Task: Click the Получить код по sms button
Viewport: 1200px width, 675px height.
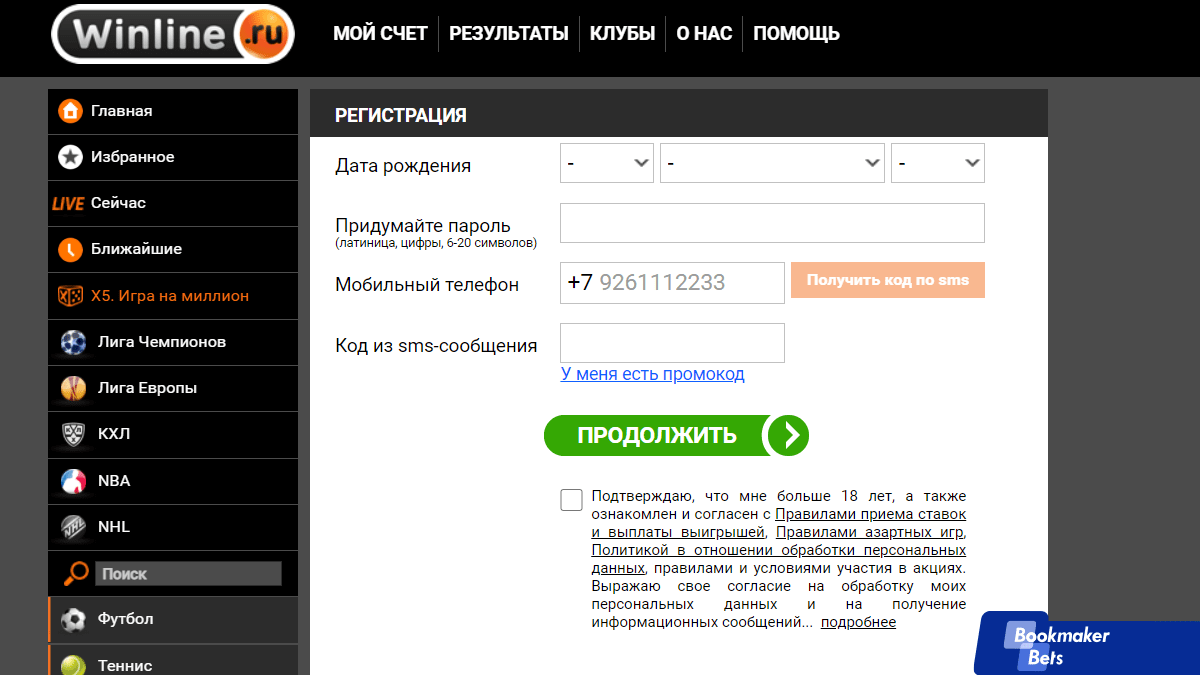Action: click(x=887, y=280)
